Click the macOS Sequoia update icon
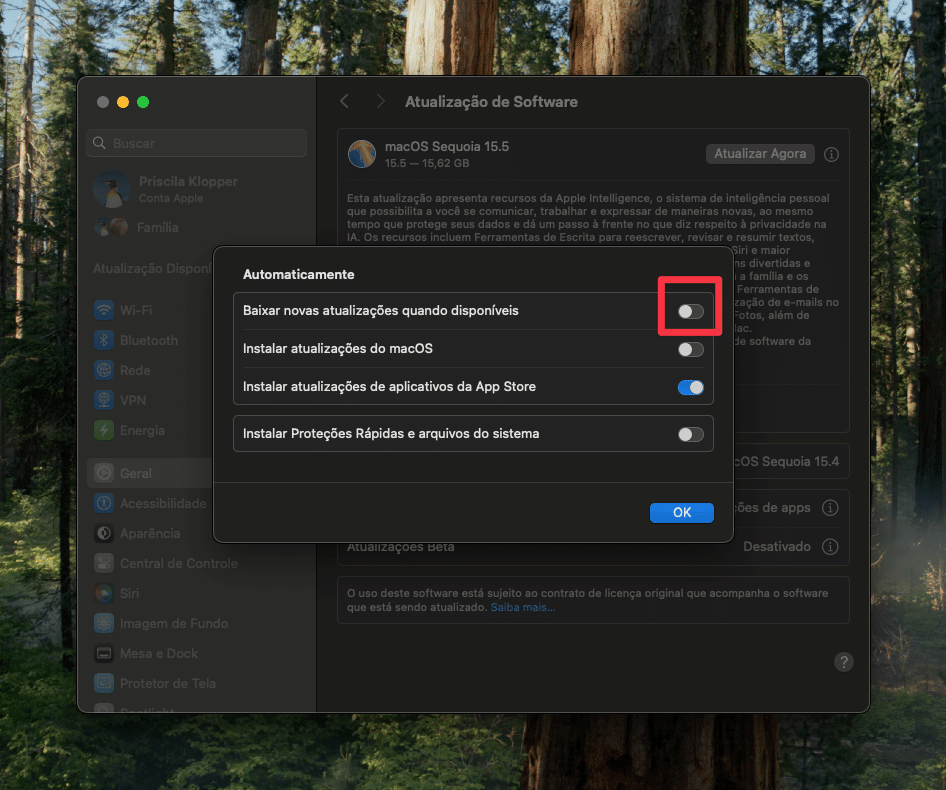 coord(362,154)
